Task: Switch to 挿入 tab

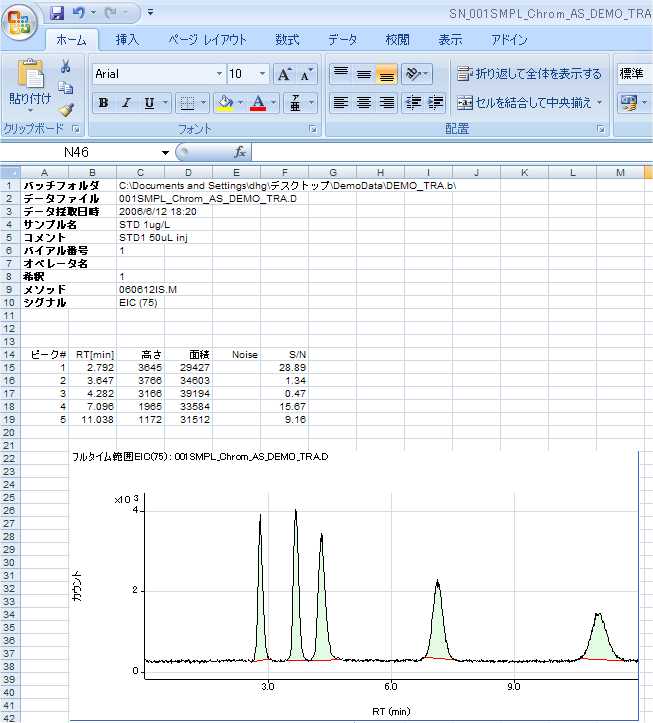Action: (127, 40)
